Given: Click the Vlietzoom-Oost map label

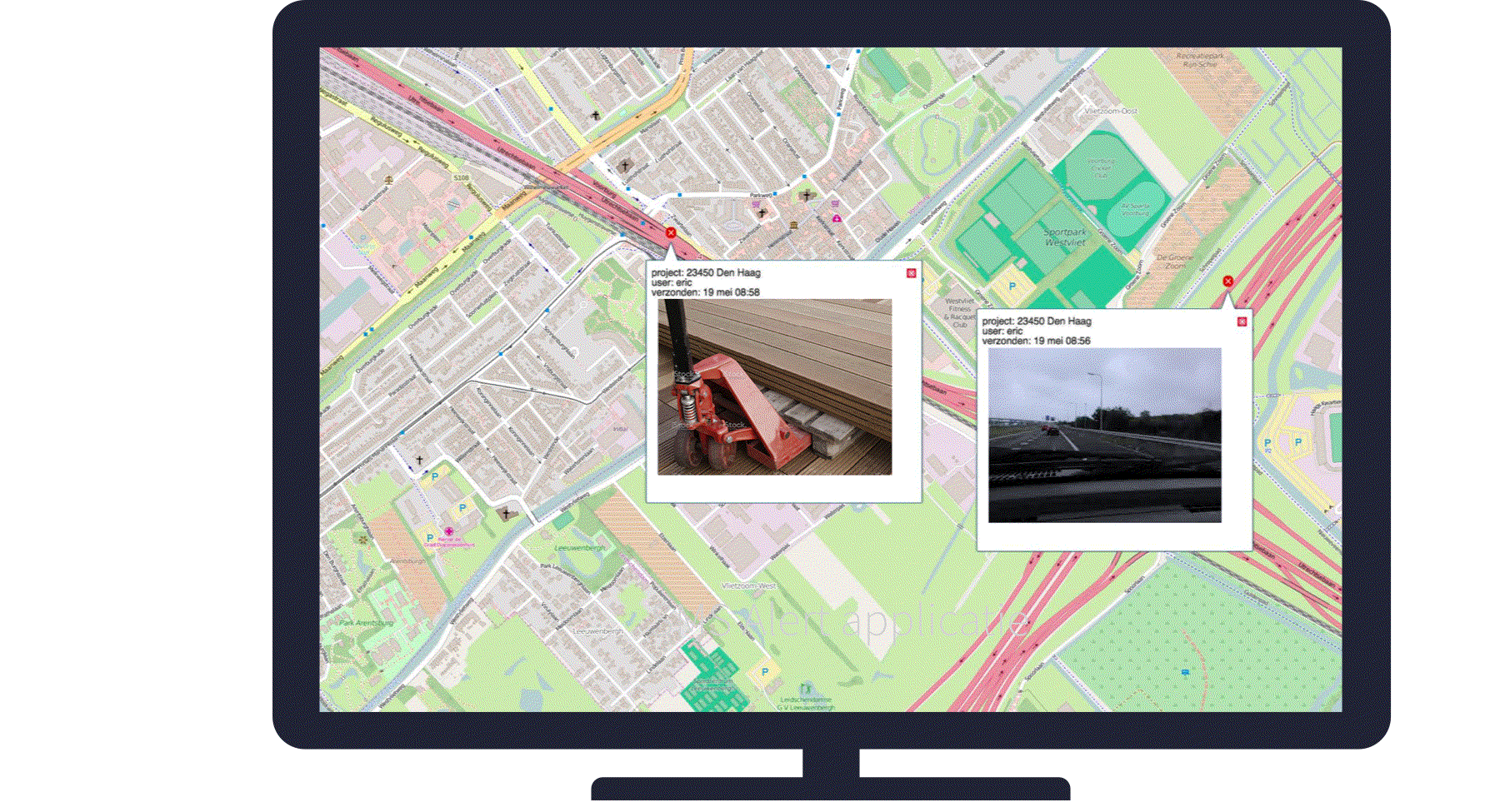Looking at the screenshot, I should 1110,111.
